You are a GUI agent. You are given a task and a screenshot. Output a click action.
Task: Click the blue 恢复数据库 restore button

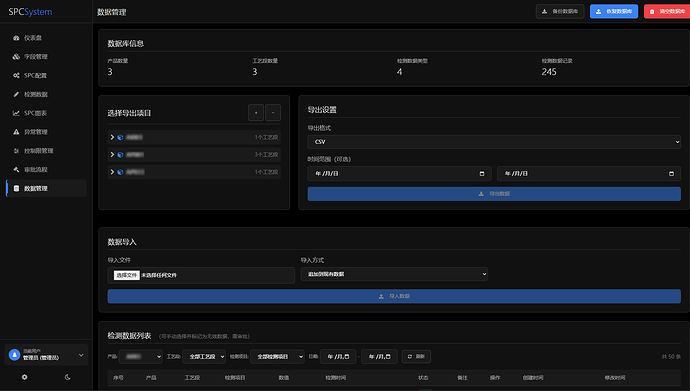614,11
